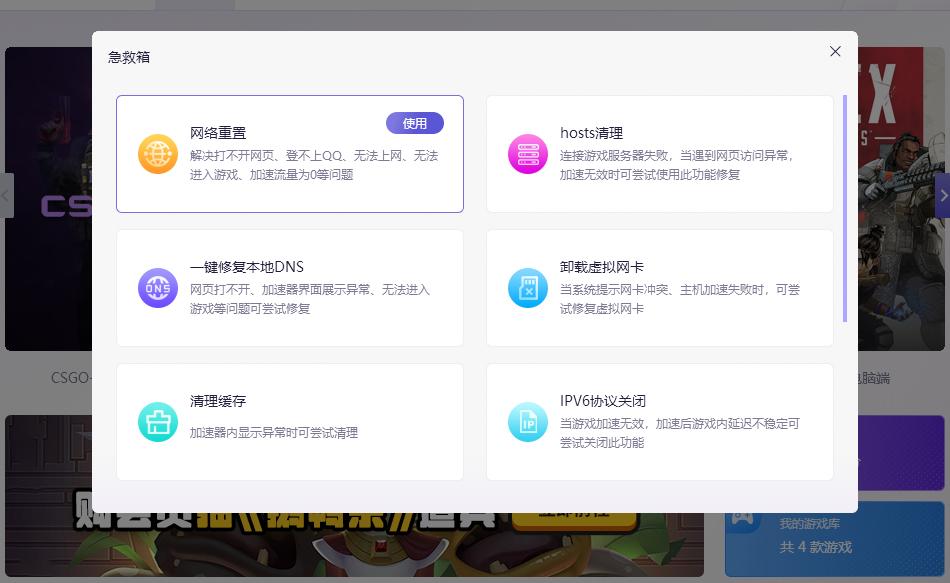Click the teal 清理缓存 cleanup icon
The image size is (950, 583).
[x=158, y=421]
